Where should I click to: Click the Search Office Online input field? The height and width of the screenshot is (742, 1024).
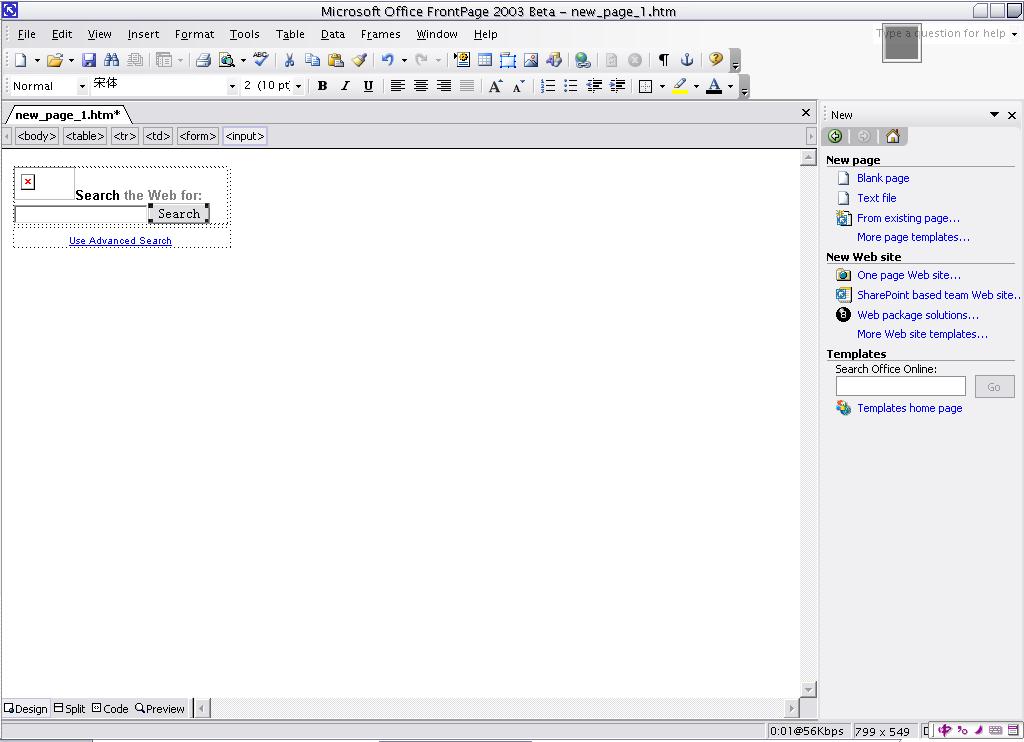click(900, 387)
